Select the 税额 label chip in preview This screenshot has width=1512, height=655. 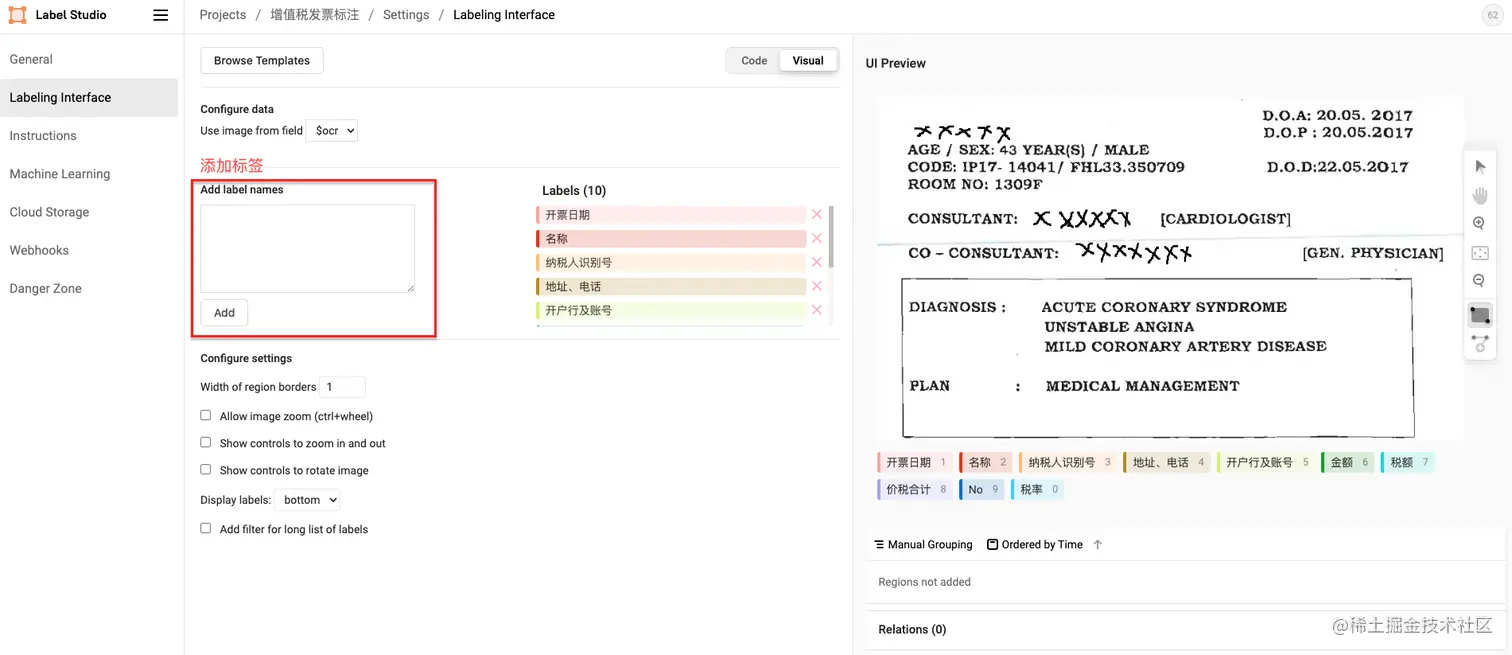click(1408, 462)
